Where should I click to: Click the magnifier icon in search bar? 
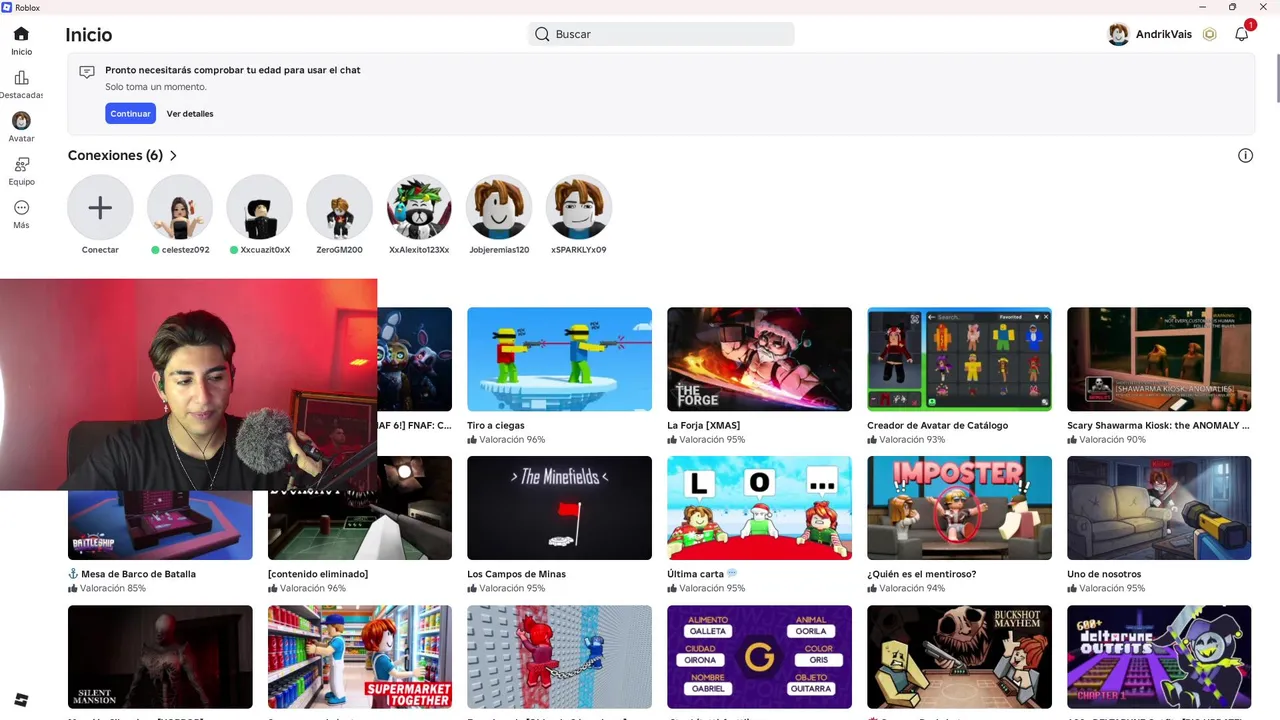[542, 34]
